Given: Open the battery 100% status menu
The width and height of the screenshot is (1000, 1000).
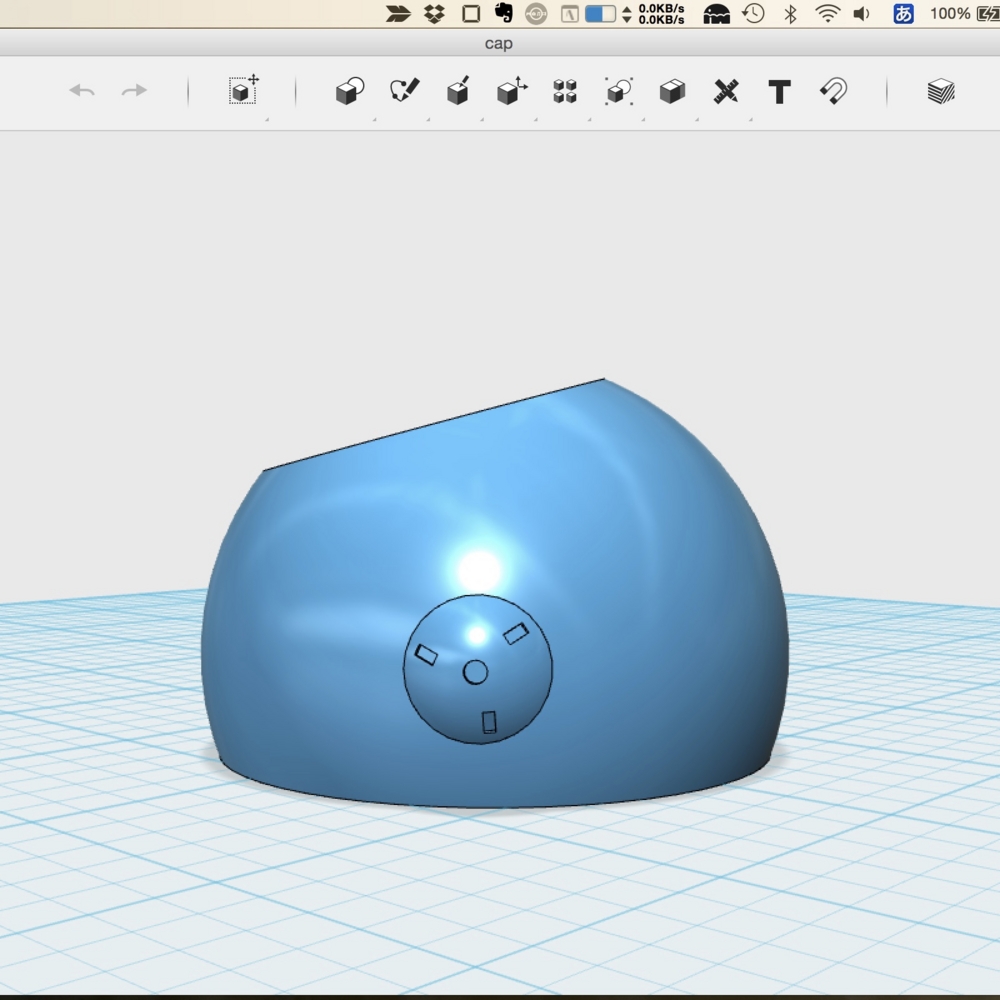Looking at the screenshot, I should pos(964,13).
